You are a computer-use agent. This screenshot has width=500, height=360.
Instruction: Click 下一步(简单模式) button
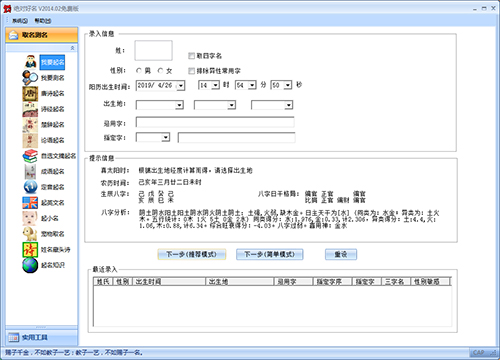[269, 254]
